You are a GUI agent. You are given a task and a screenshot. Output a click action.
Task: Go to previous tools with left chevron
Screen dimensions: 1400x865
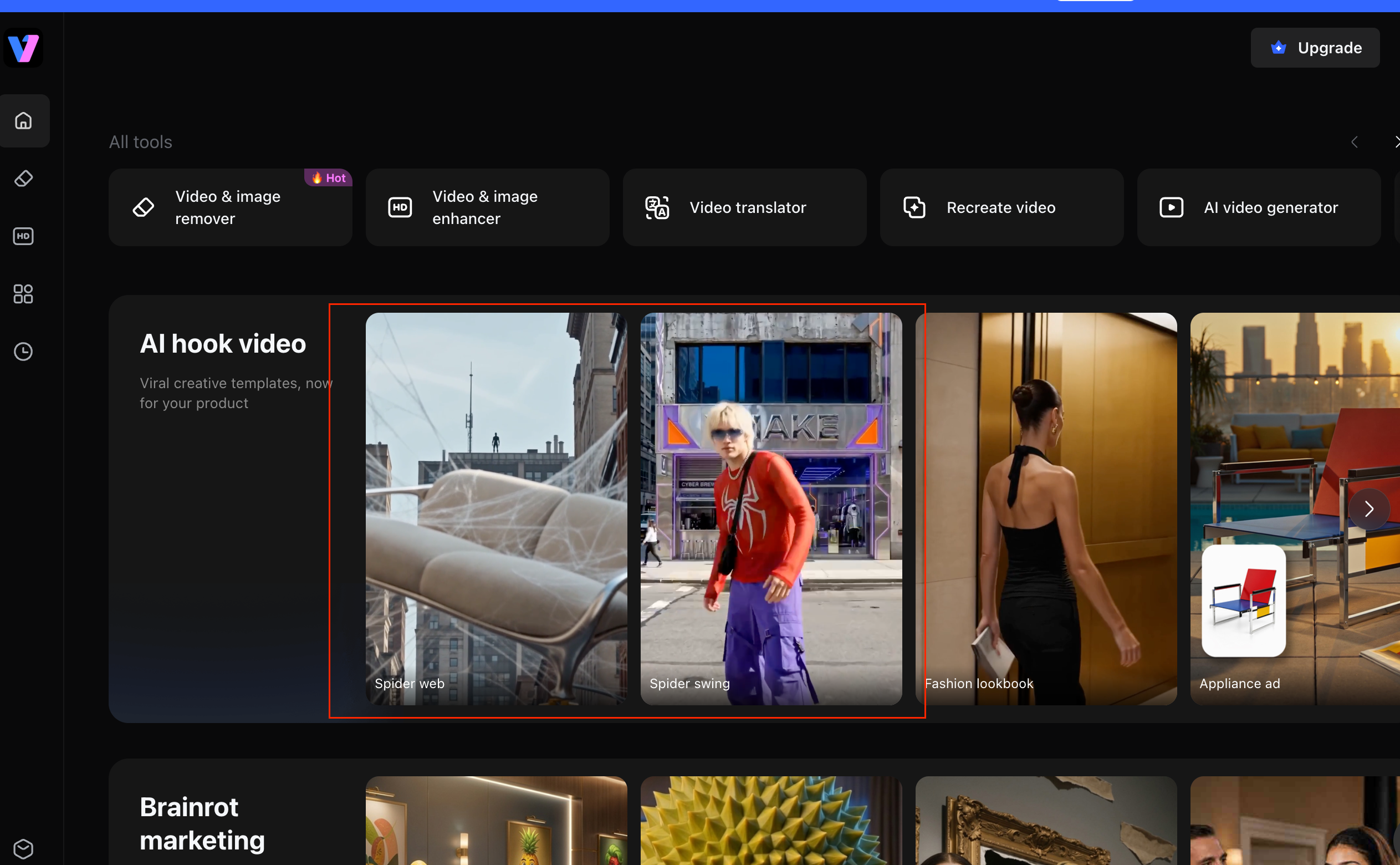coord(1354,142)
